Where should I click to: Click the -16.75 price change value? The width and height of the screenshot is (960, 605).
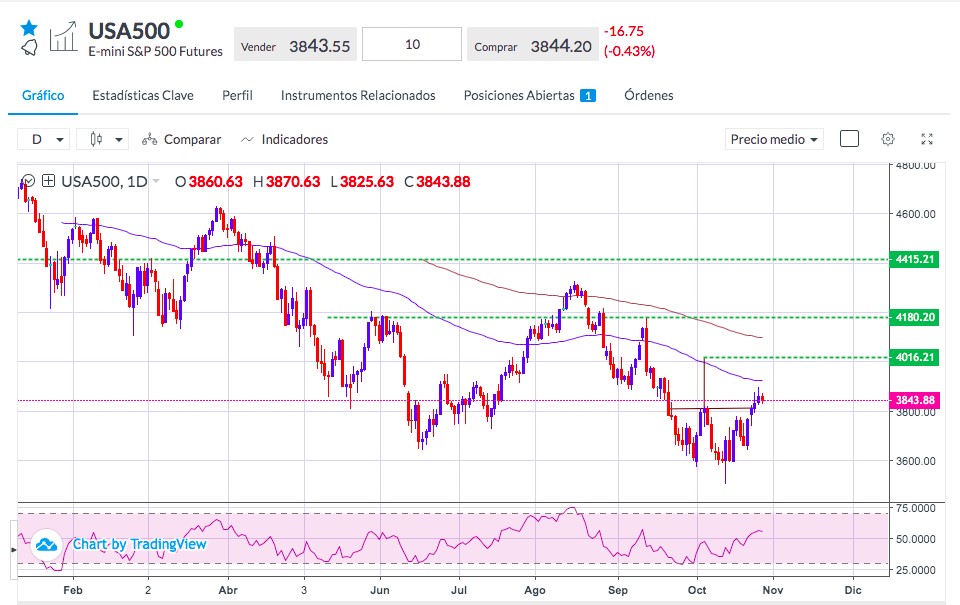(x=624, y=31)
